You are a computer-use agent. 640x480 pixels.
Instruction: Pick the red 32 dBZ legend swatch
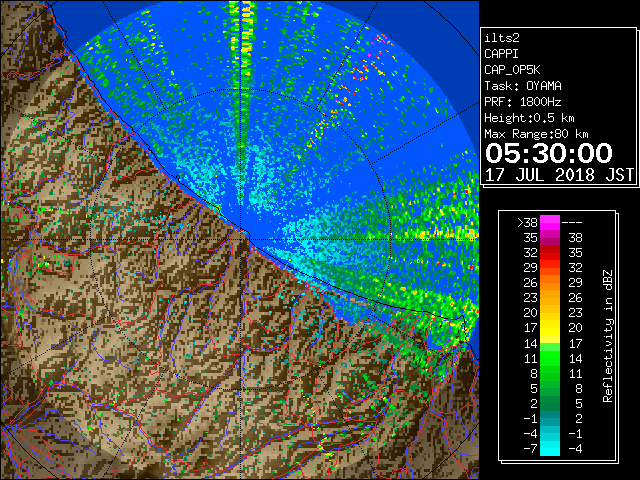550,253
